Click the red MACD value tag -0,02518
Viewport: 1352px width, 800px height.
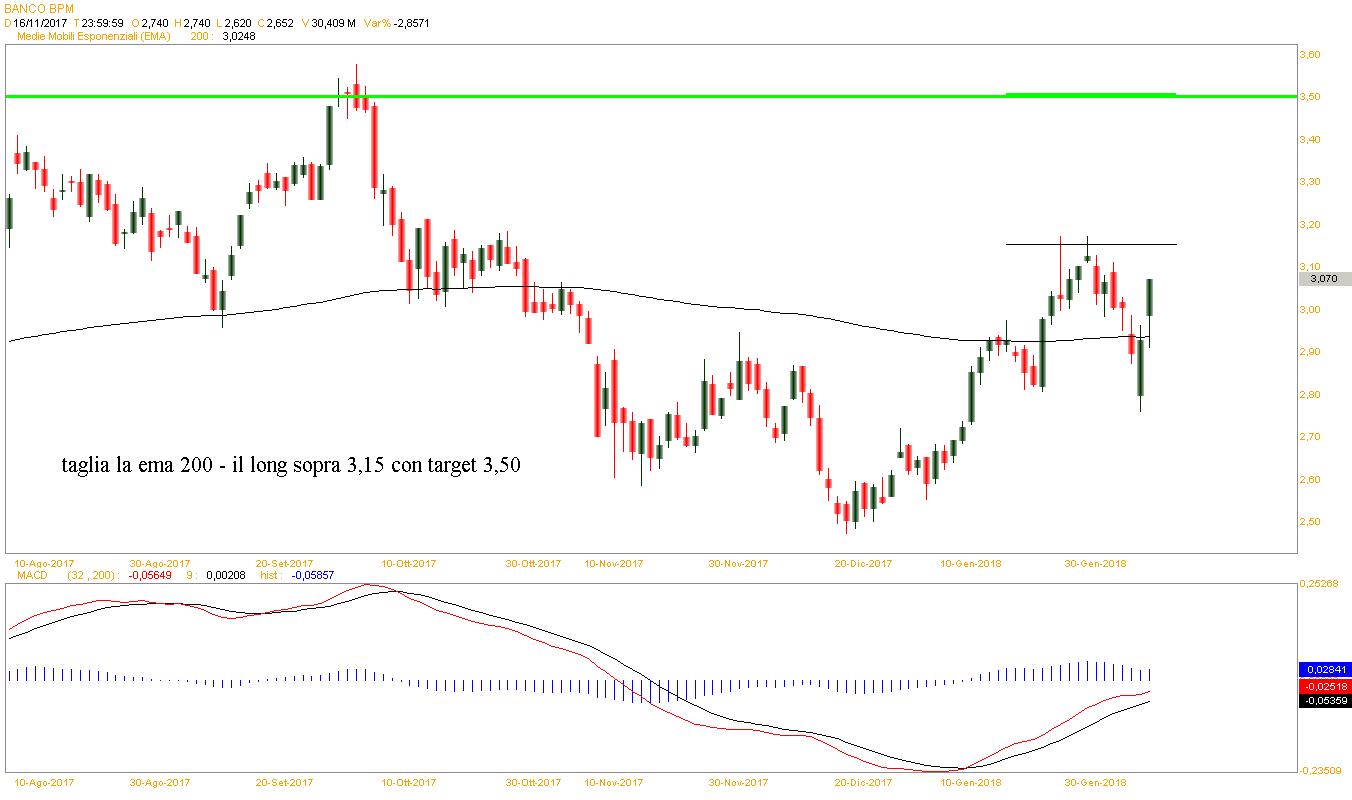click(x=1322, y=686)
